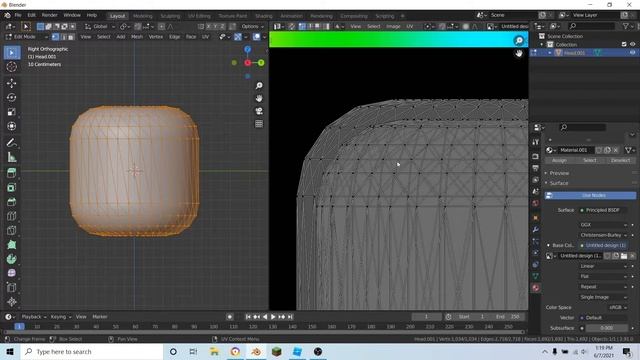Open the Tool settings properties tab
The width and height of the screenshot is (640, 360).
pos(536,142)
